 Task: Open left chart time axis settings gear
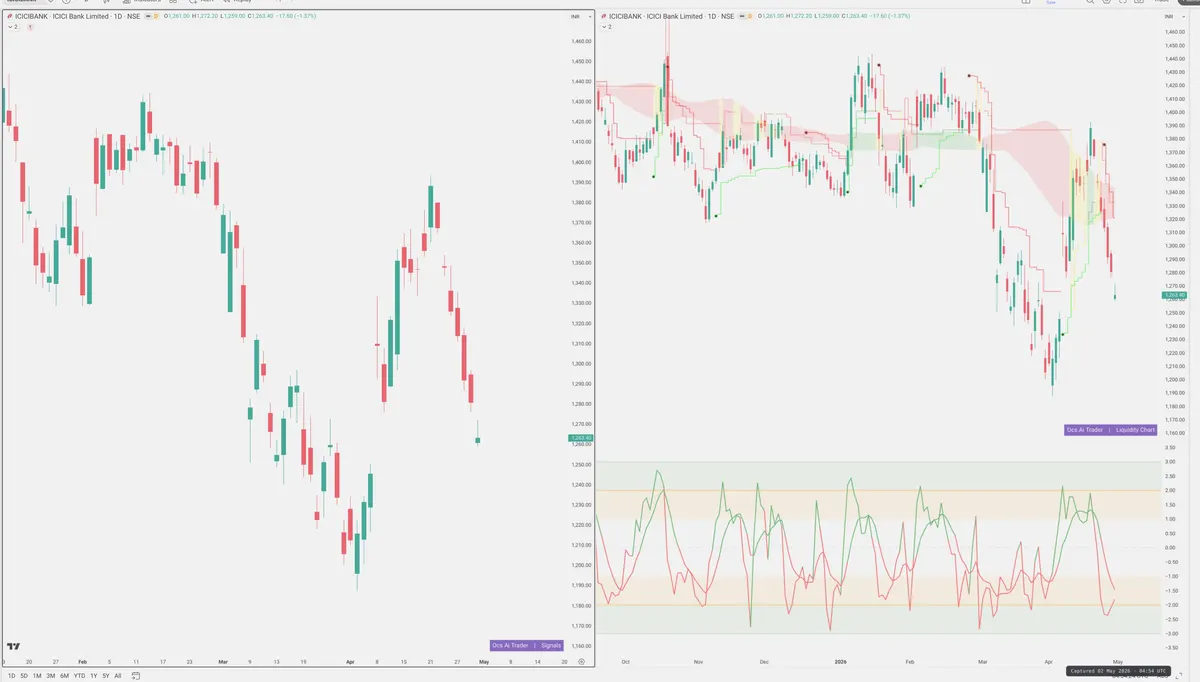tap(581, 662)
